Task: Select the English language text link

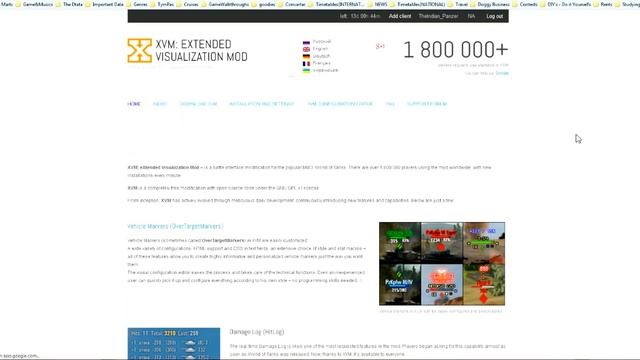Action: point(320,49)
